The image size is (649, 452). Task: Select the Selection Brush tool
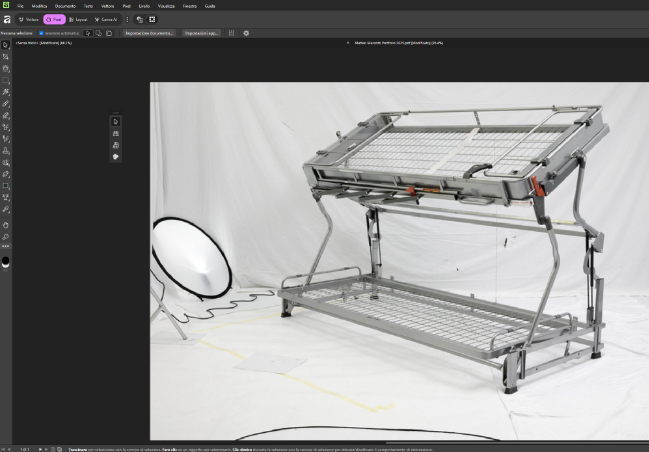[5, 69]
